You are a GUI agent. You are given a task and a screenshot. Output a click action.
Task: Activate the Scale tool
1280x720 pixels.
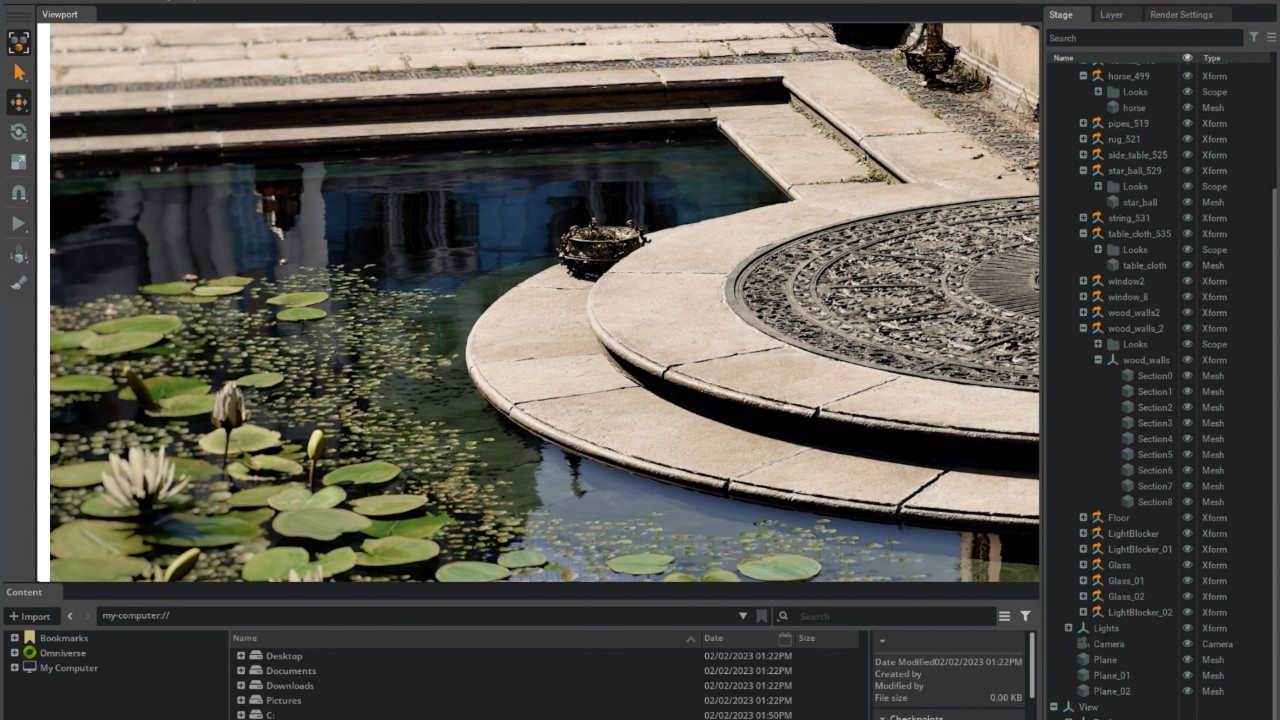coord(17,163)
